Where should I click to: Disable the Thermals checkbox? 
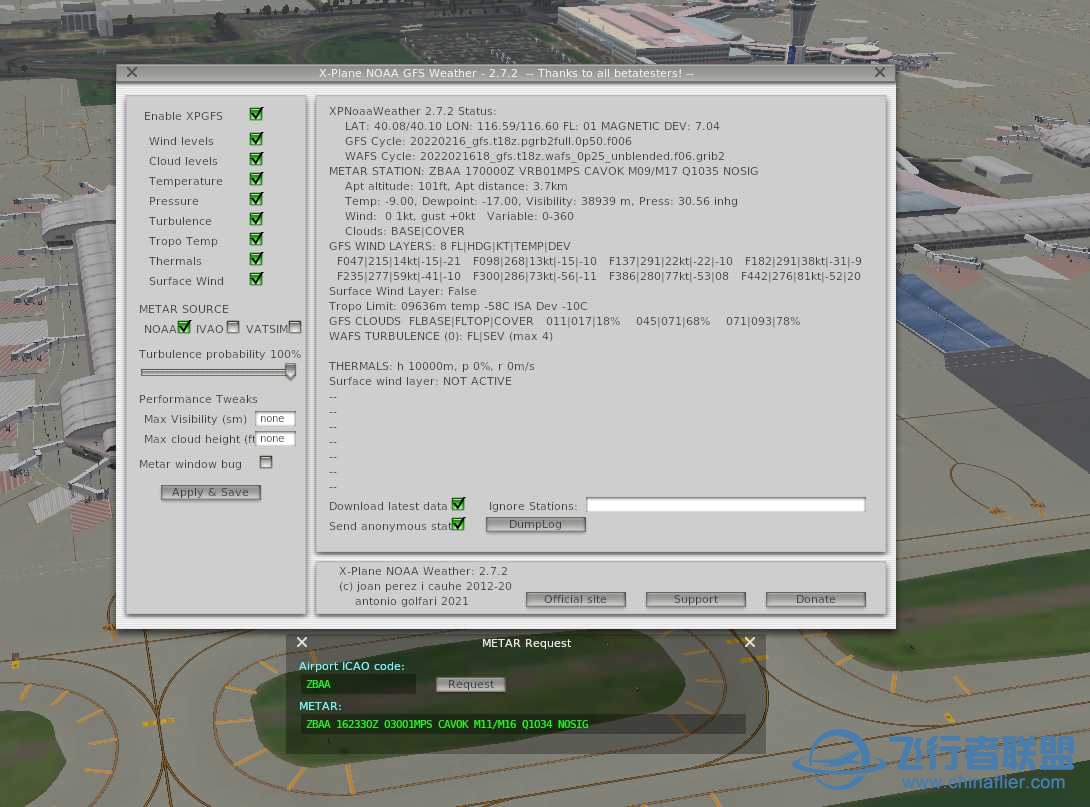[x=256, y=259]
